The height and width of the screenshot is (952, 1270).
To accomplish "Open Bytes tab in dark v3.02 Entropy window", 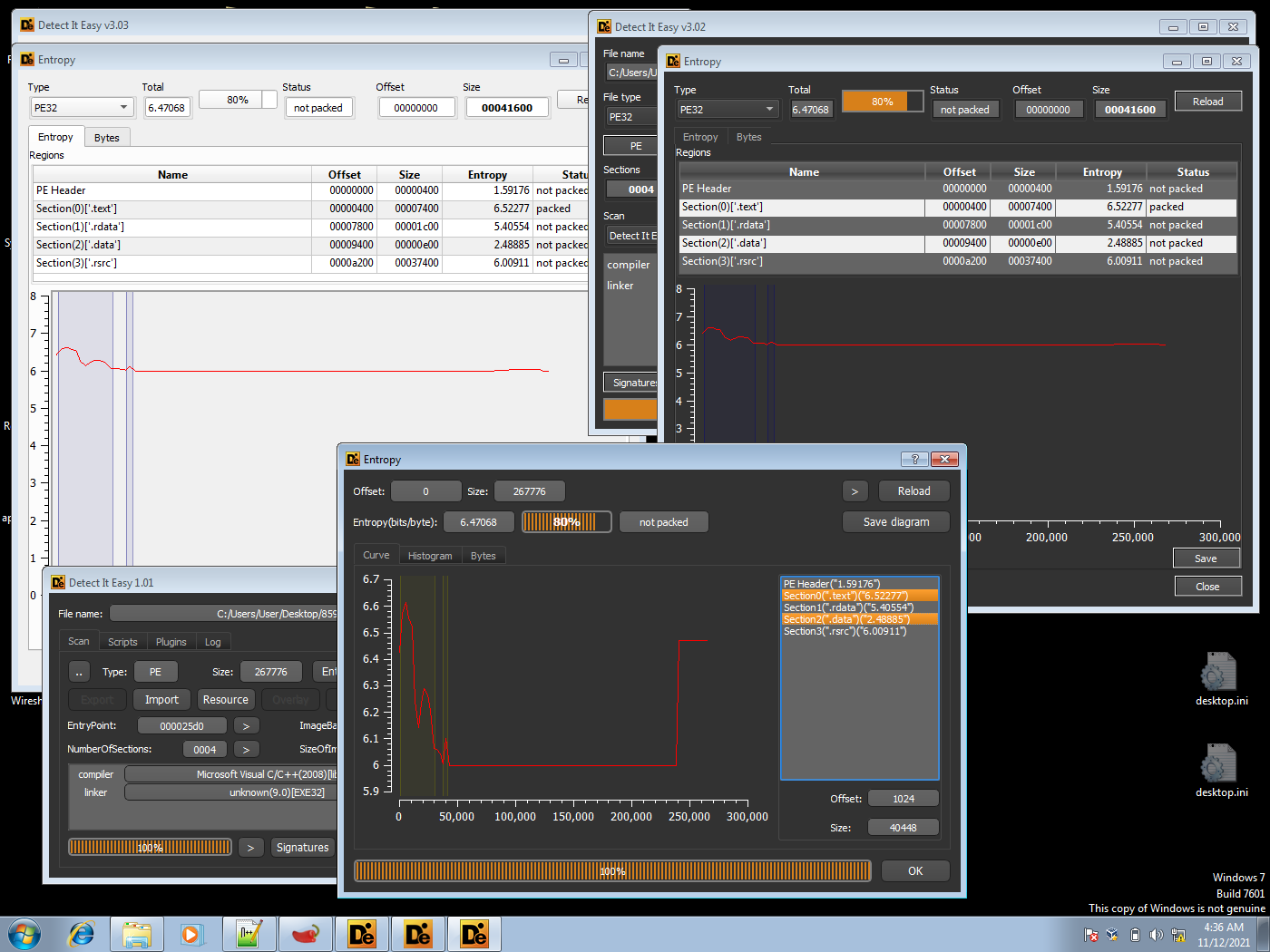I will (x=749, y=137).
